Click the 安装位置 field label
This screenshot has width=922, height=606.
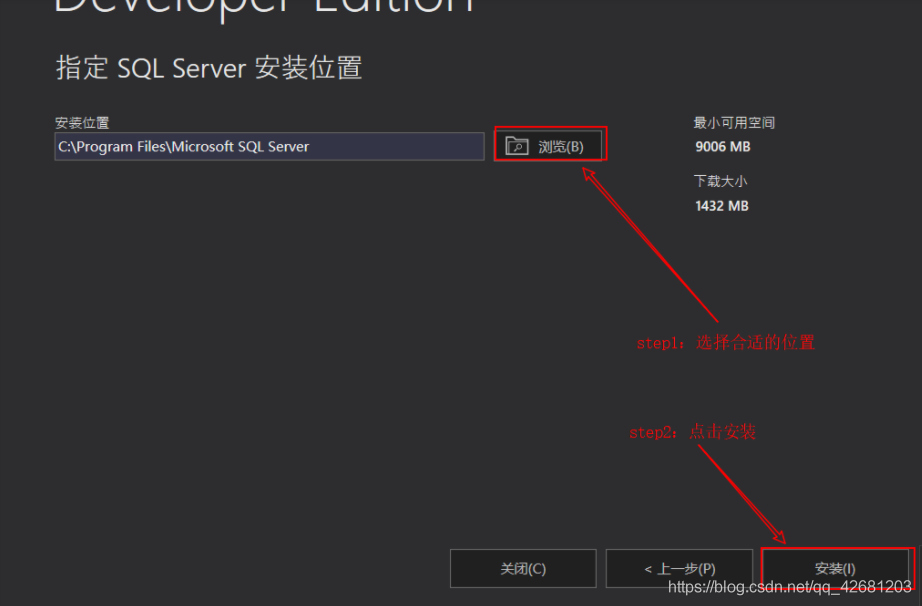[82, 123]
